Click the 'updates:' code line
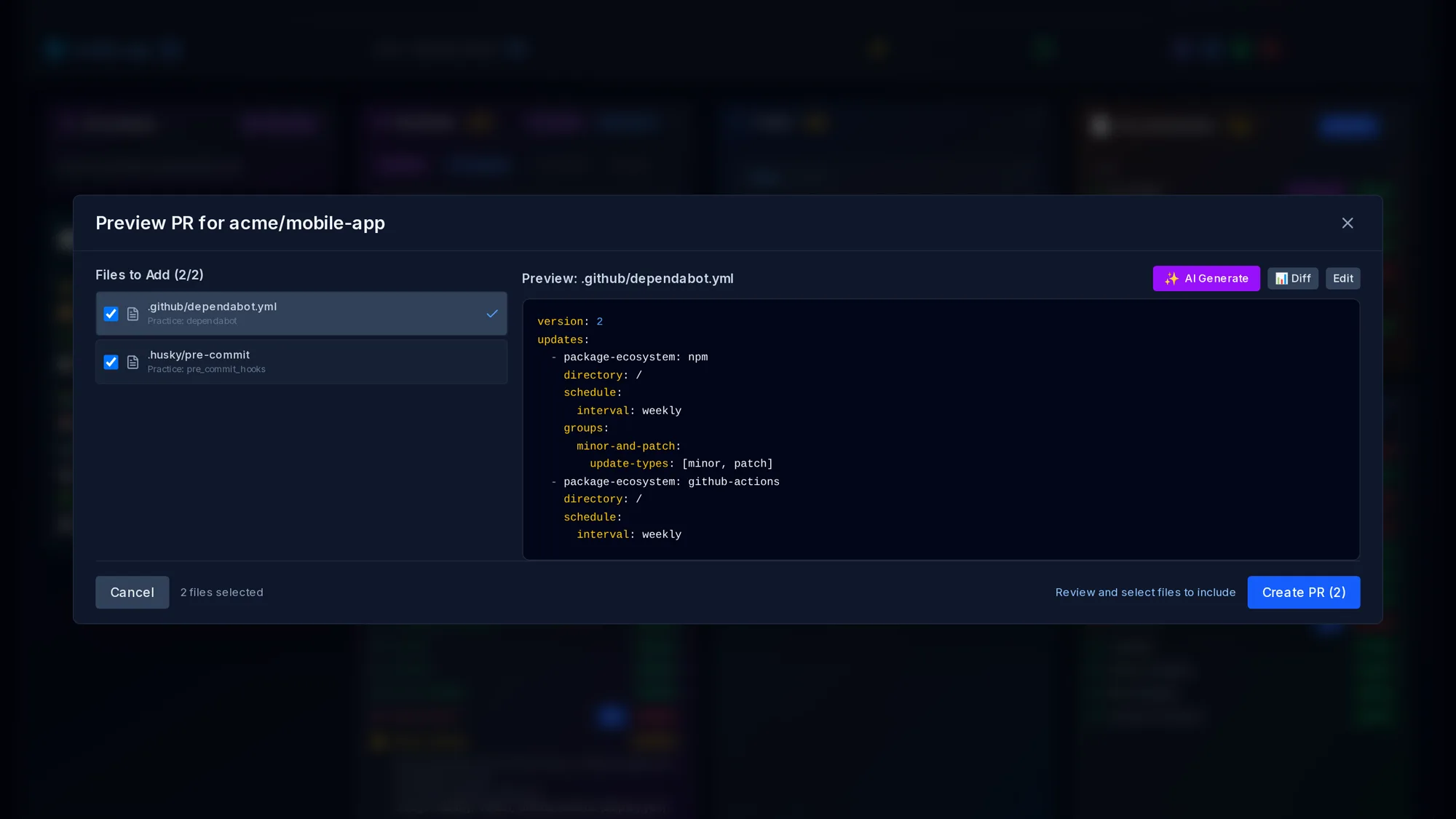Viewport: 1456px width, 819px height. click(563, 339)
